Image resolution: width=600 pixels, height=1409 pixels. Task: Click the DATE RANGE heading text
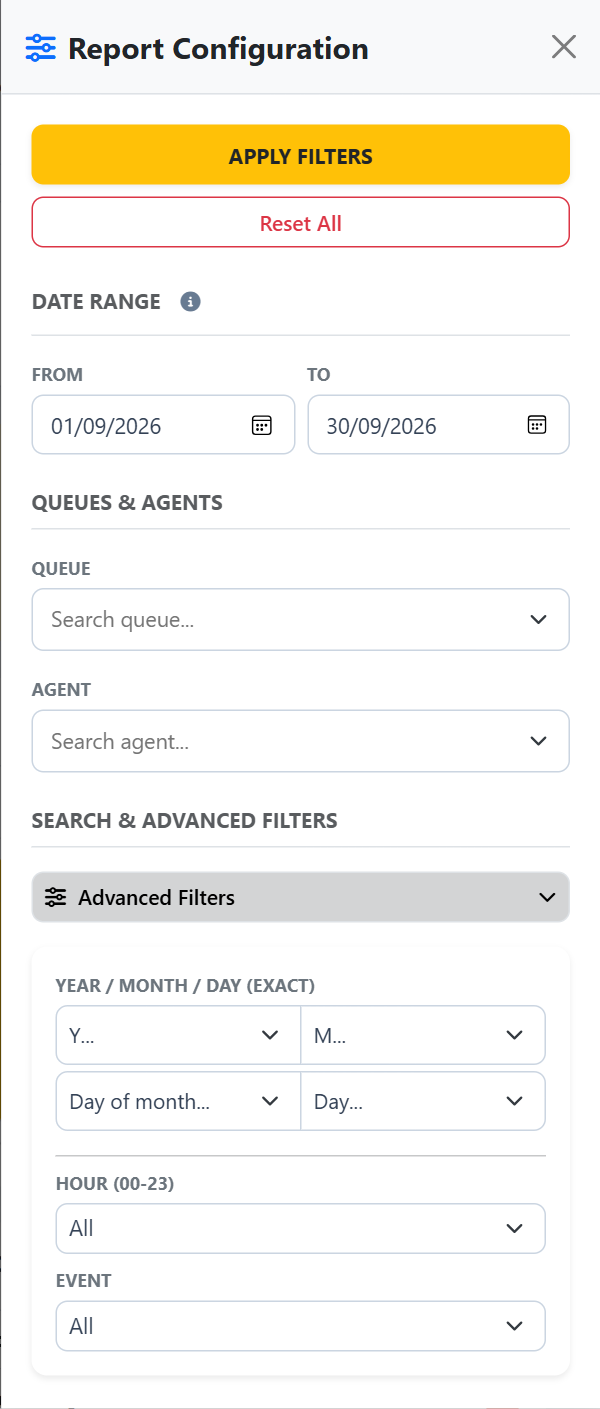tap(96, 302)
